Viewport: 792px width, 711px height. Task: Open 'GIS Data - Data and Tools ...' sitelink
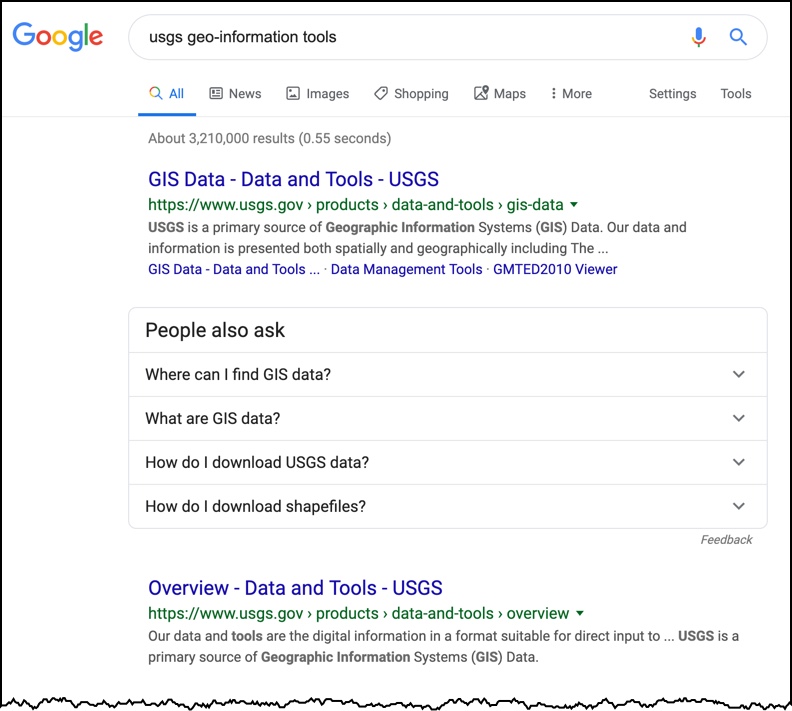234,269
